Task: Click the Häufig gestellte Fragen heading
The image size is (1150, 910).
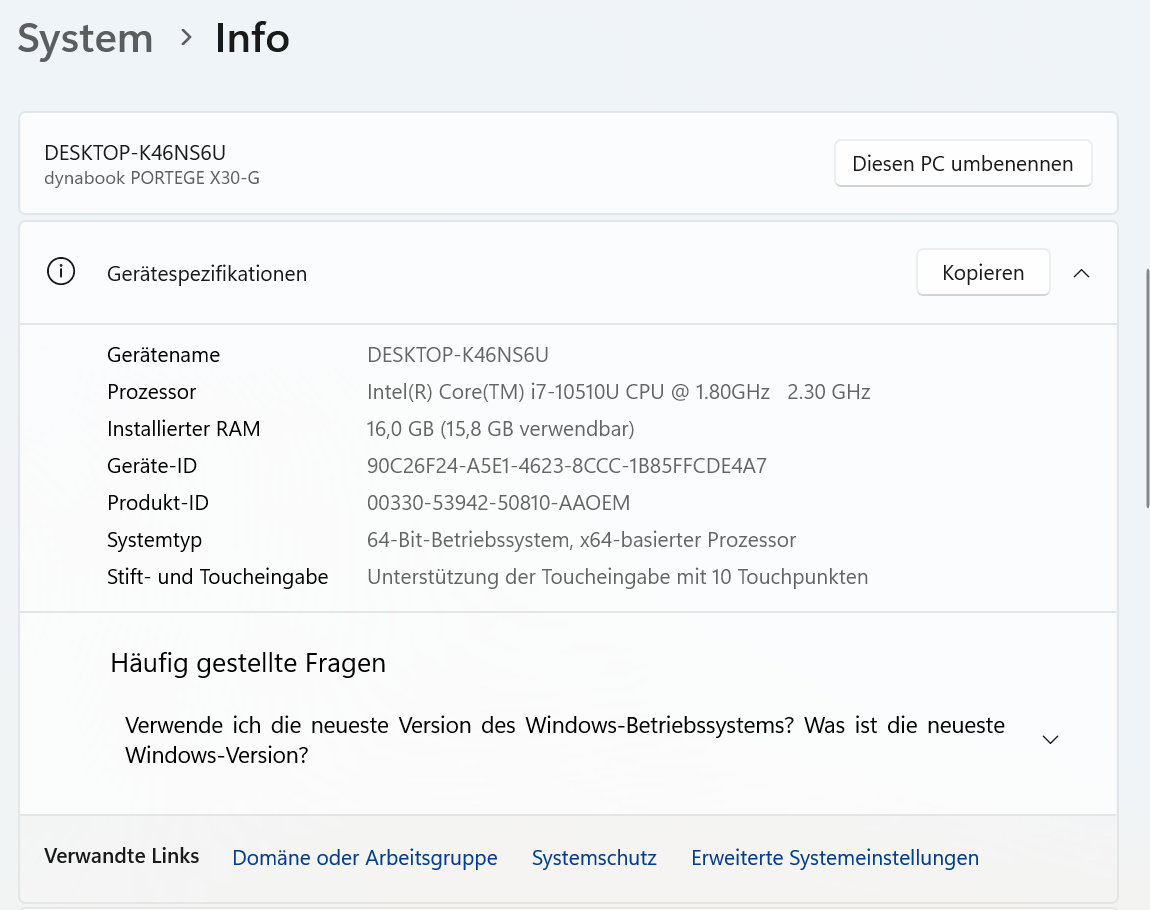Action: pyautogui.click(x=248, y=663)
